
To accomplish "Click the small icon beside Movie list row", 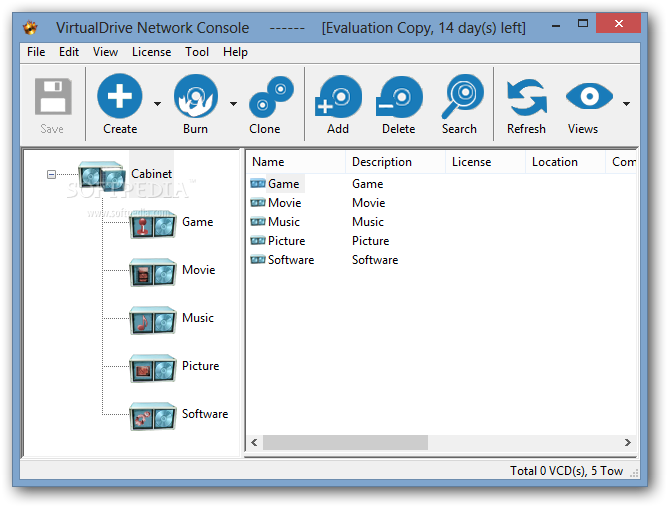I will (258, 203).
